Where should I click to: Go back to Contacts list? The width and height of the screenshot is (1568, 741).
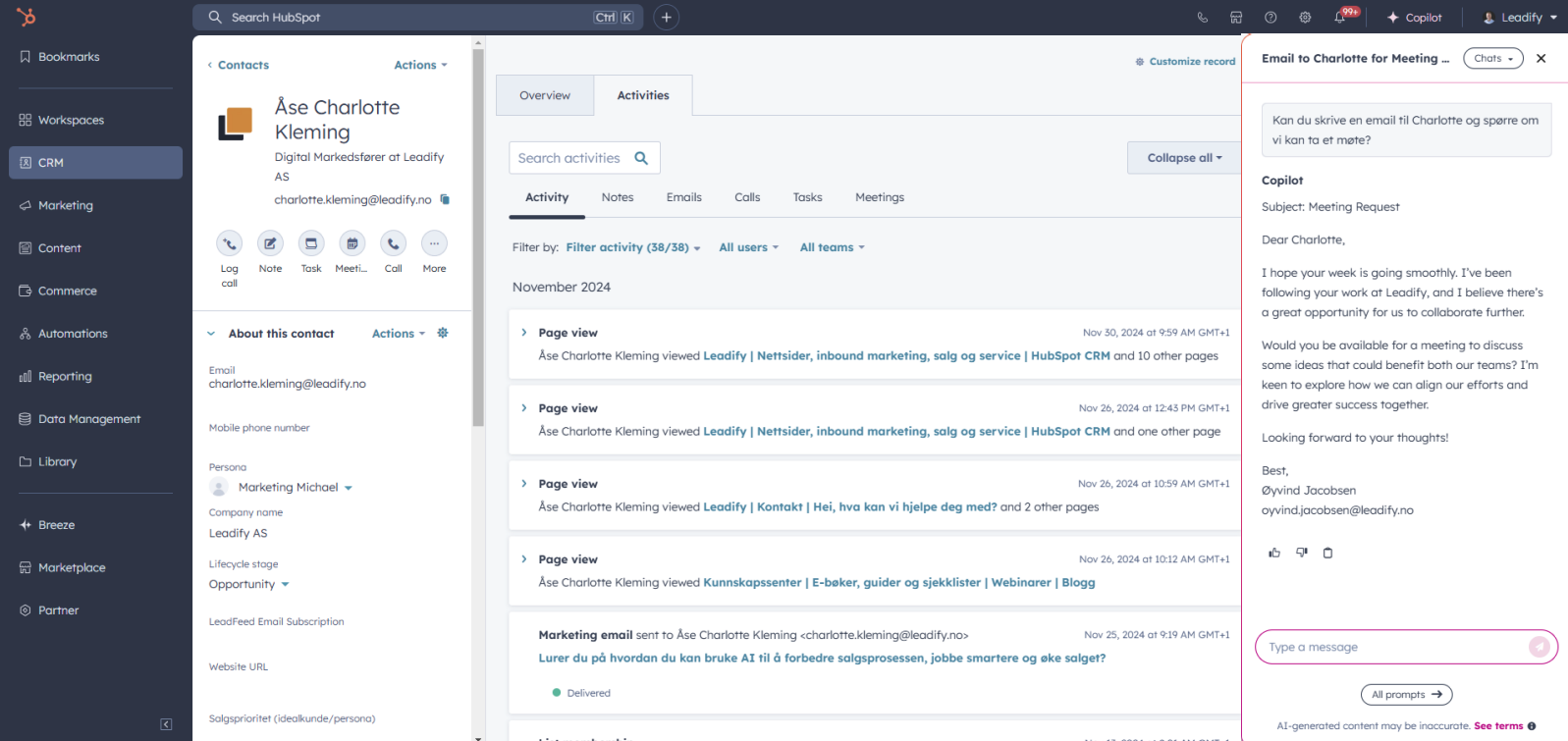(238, 65)
